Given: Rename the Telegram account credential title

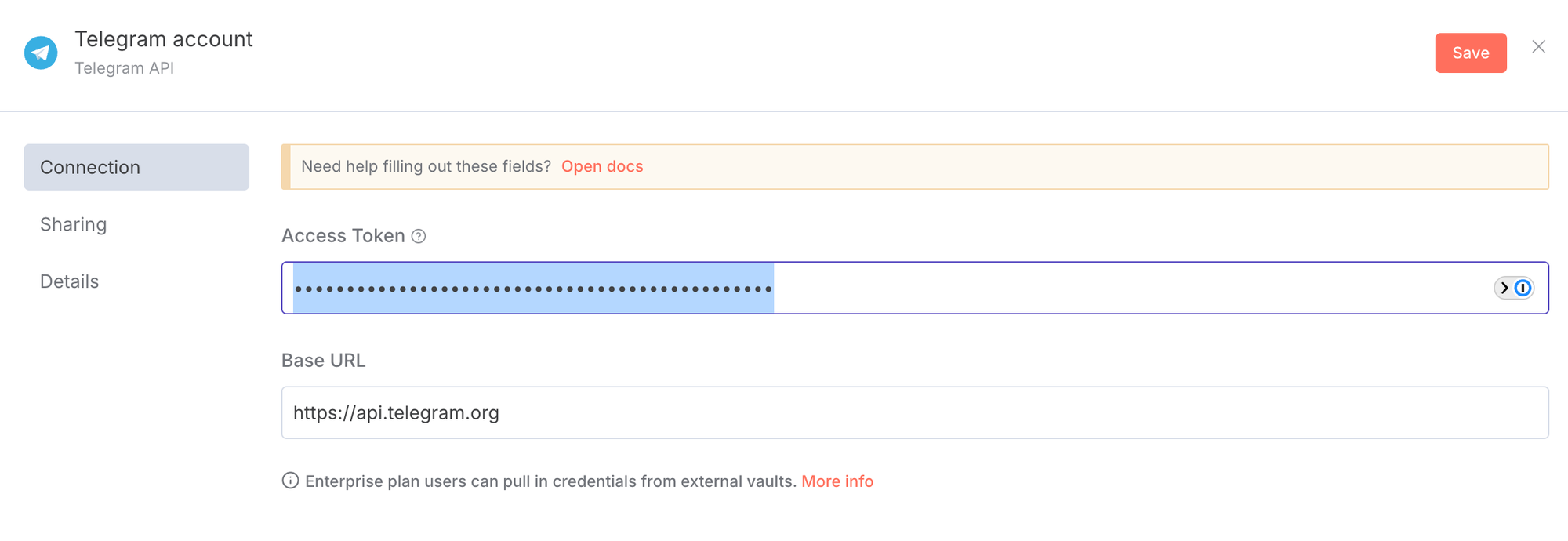Looking at the screenshot, I should [163, 39].
